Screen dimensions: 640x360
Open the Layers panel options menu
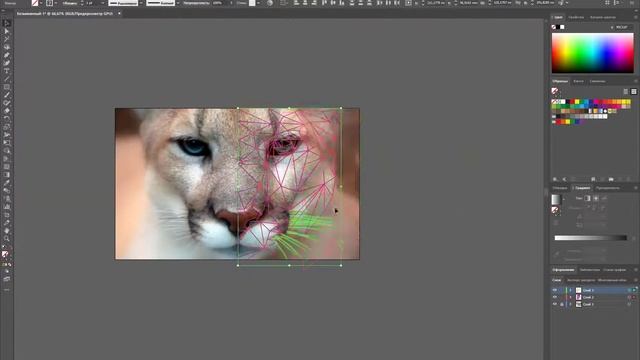[636, 280]
